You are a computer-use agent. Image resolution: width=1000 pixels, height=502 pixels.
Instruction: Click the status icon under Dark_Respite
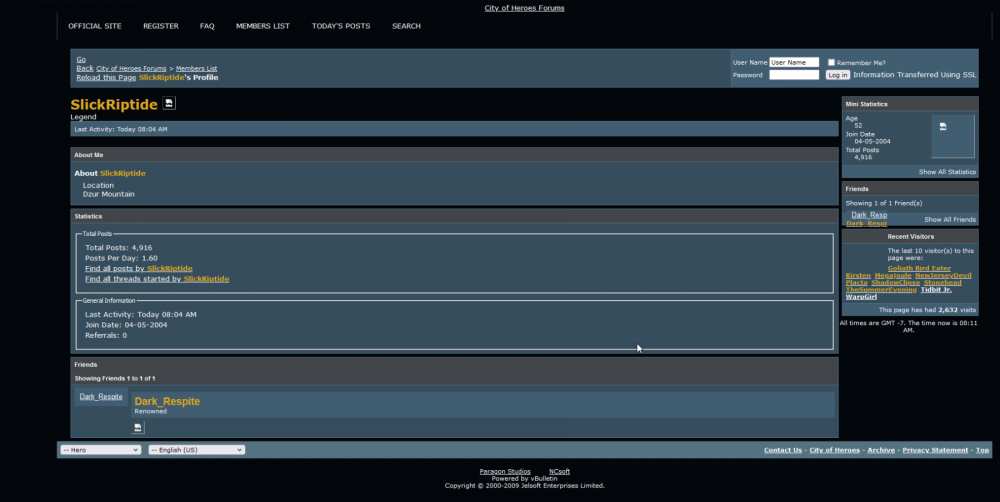139,427
